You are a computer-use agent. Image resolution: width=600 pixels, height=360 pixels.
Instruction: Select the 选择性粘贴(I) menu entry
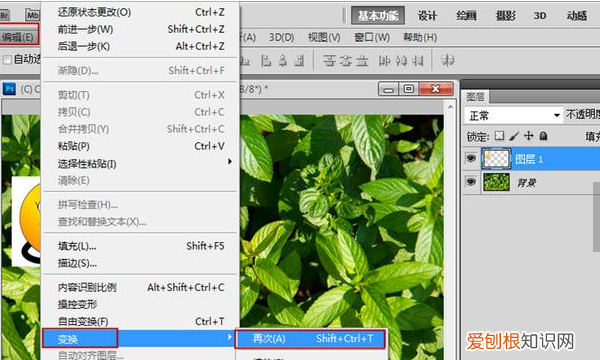tap(140, 164)
